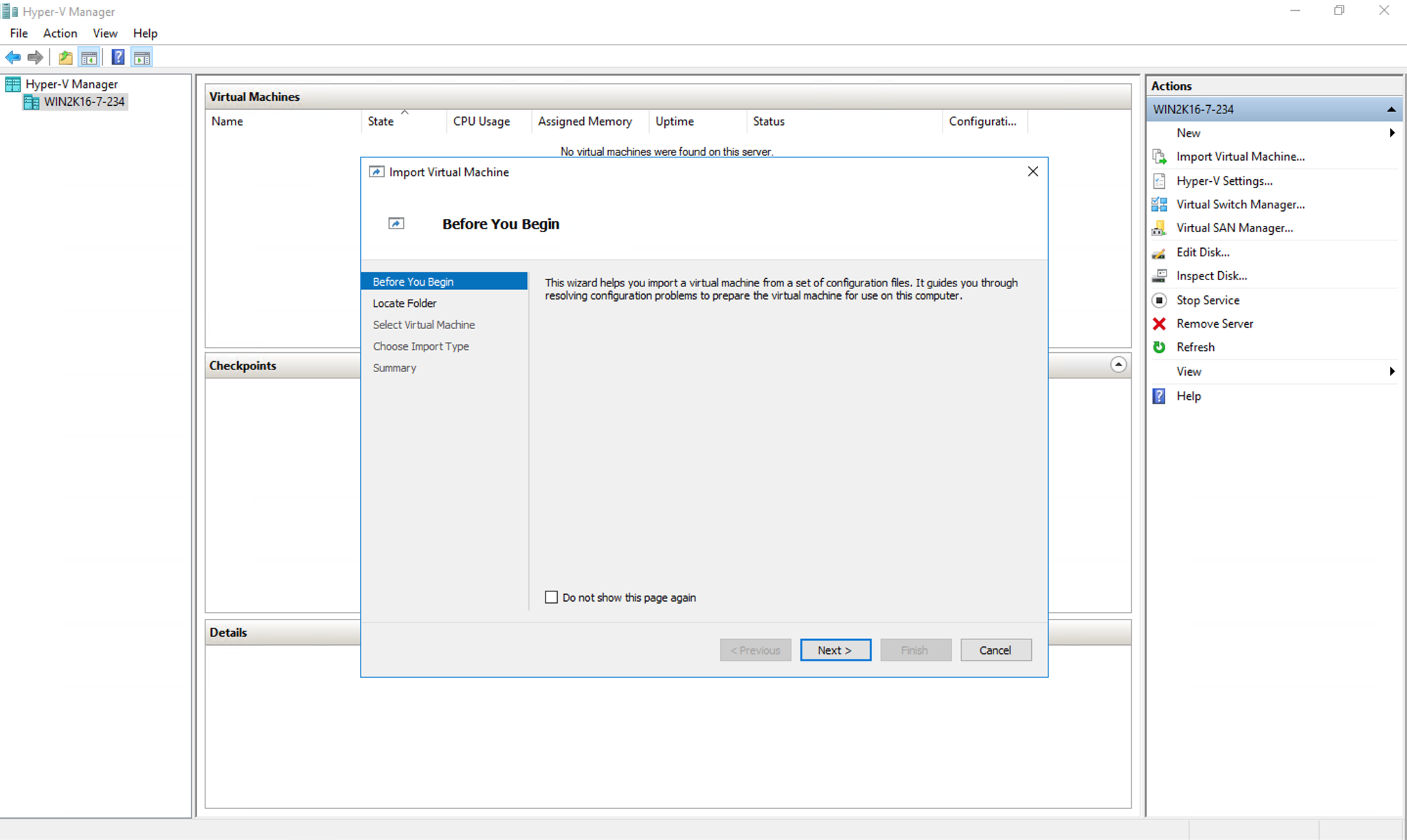This screenshot has width=1407, height=840.
Task: Click Summary wizard step
Action: (394, 368)
